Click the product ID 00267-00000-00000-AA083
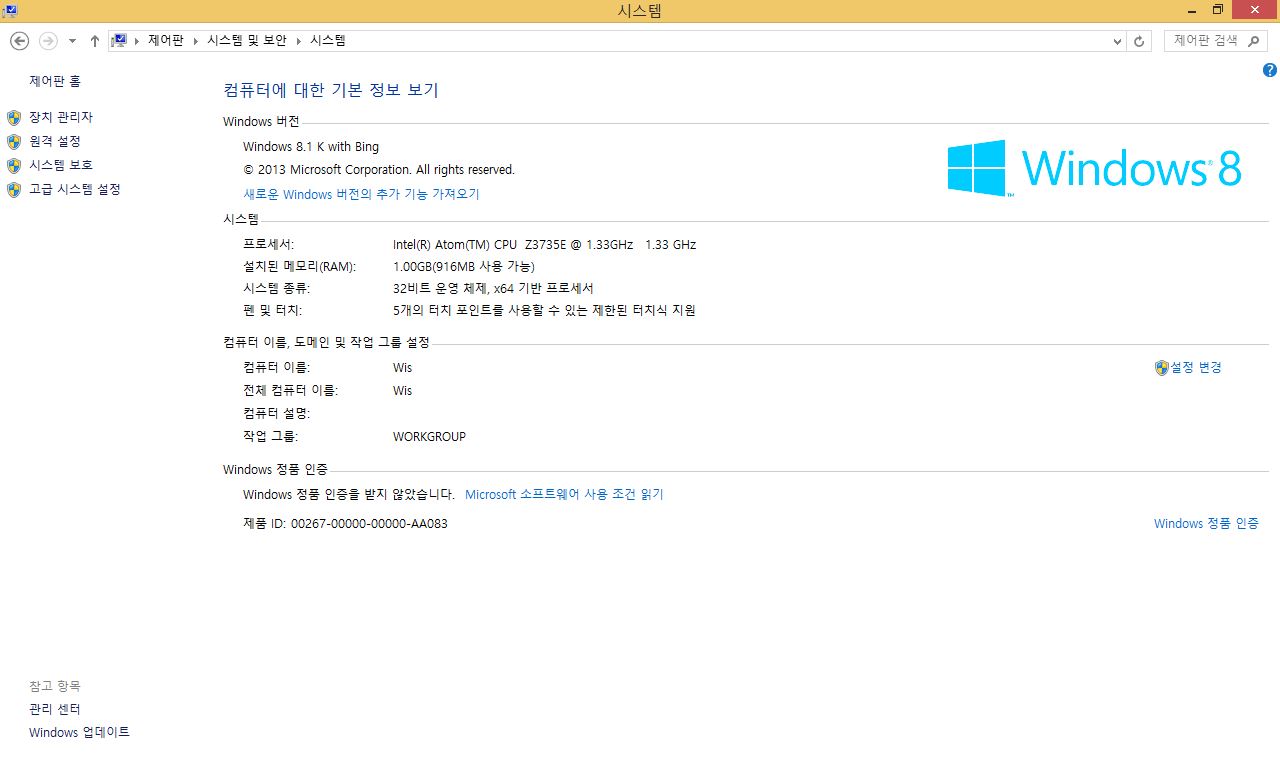 [369, 523]
